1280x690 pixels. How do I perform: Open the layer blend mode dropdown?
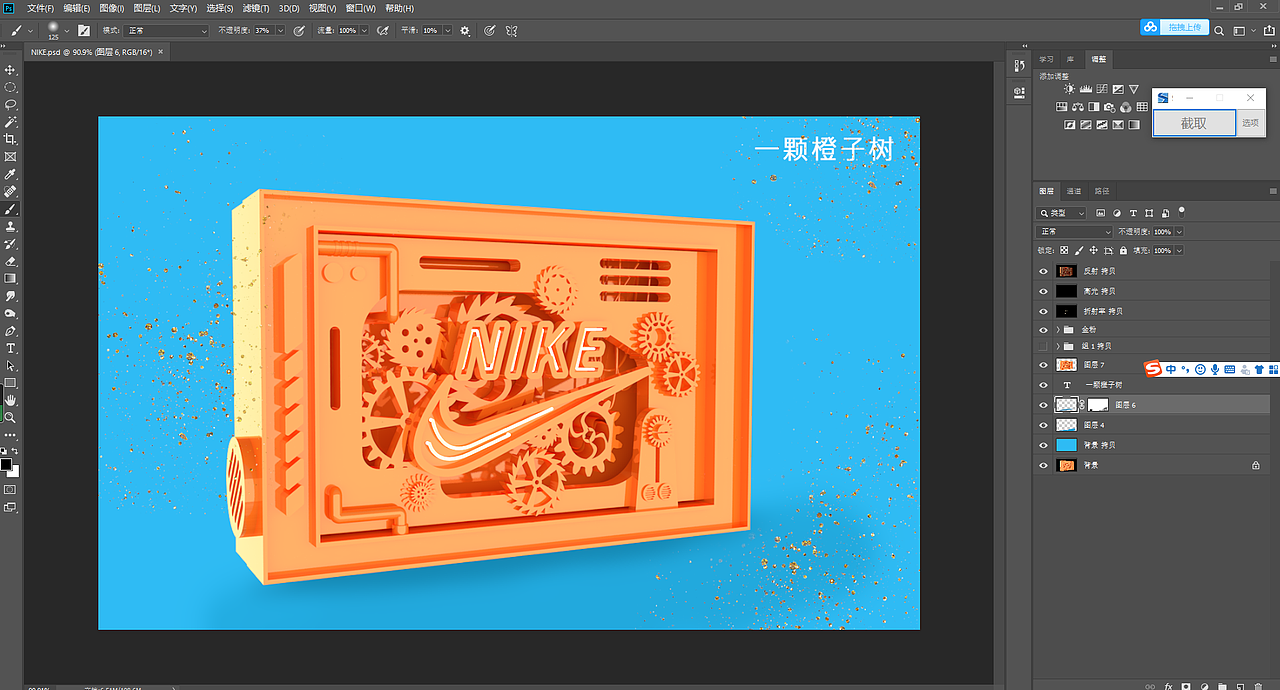(1074, 232)
